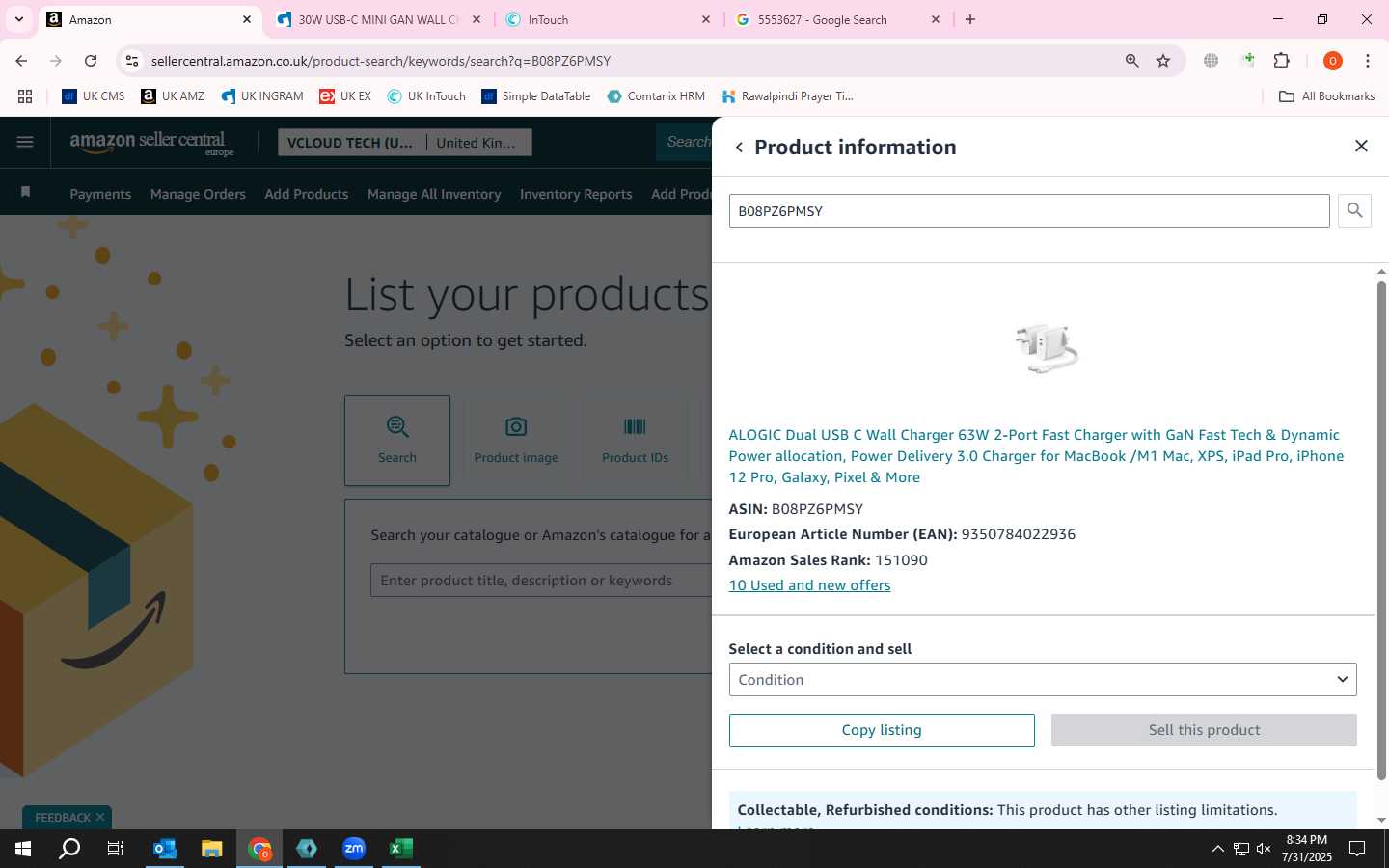Open the UK INGRAM bookmark

tap(261, 96)
